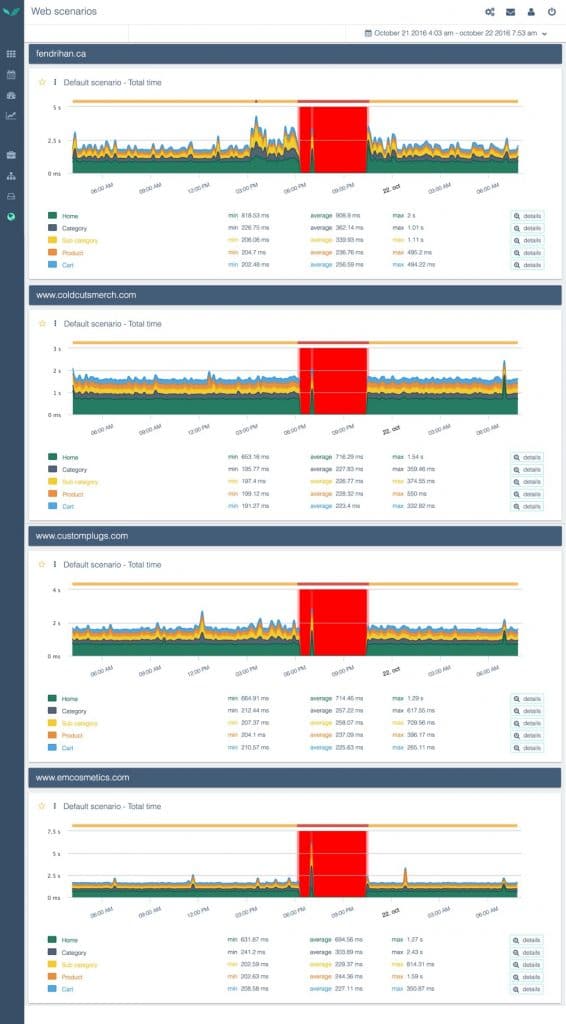Open the dashboard gauge sidebar icon

(x=11, y=95)
